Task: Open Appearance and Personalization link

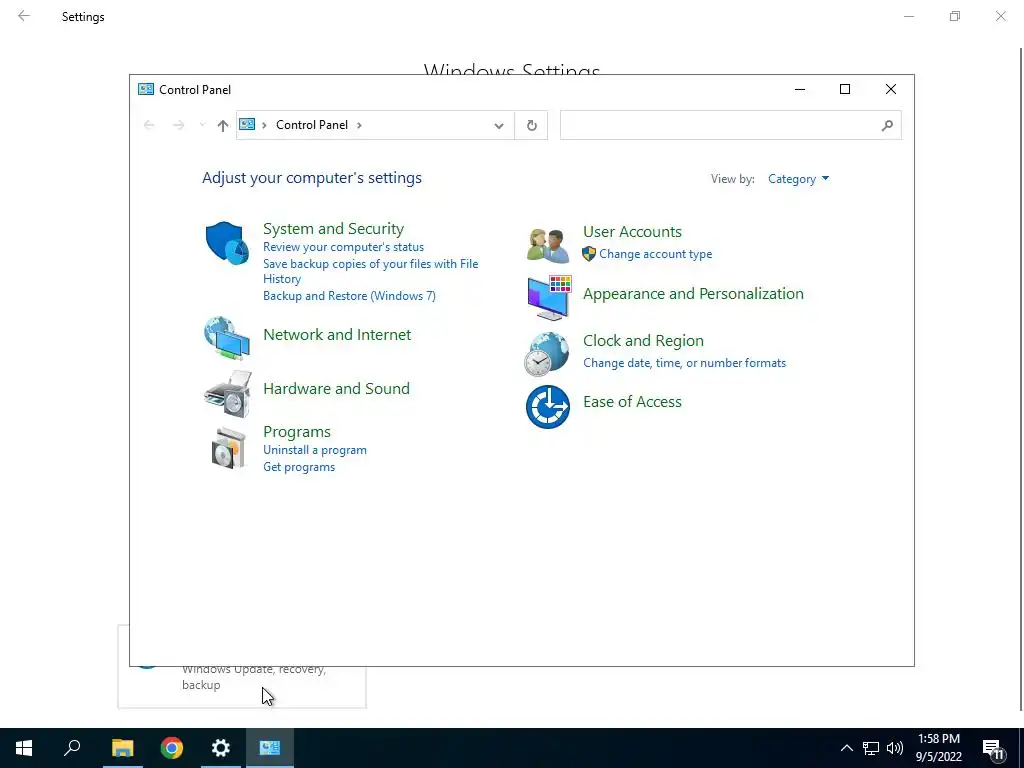Action: (x=693, y=294)
